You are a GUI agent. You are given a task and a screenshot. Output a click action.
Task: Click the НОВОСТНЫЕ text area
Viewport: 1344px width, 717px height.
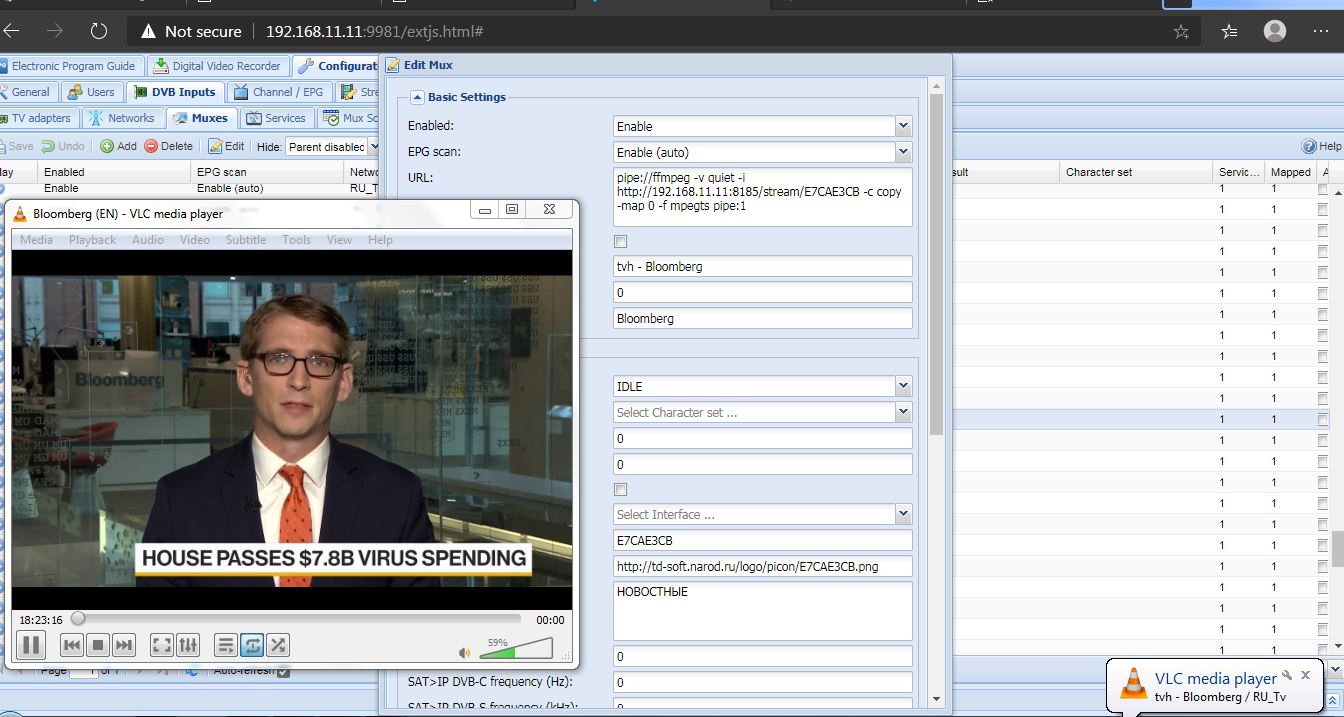pos(762,611)
